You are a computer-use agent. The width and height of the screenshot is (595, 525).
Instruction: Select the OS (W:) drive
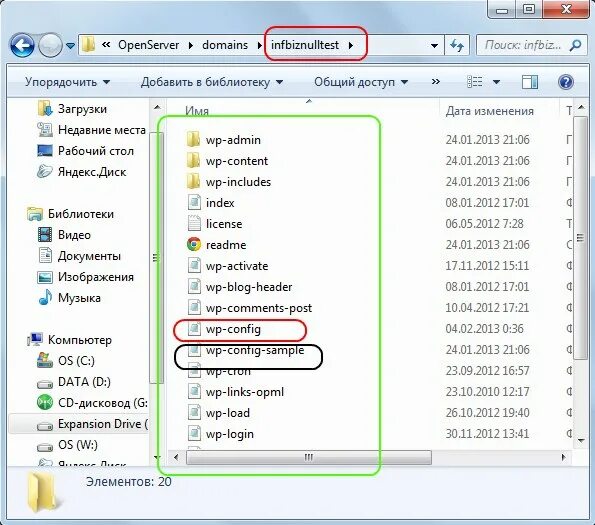[x=77, y=445]
